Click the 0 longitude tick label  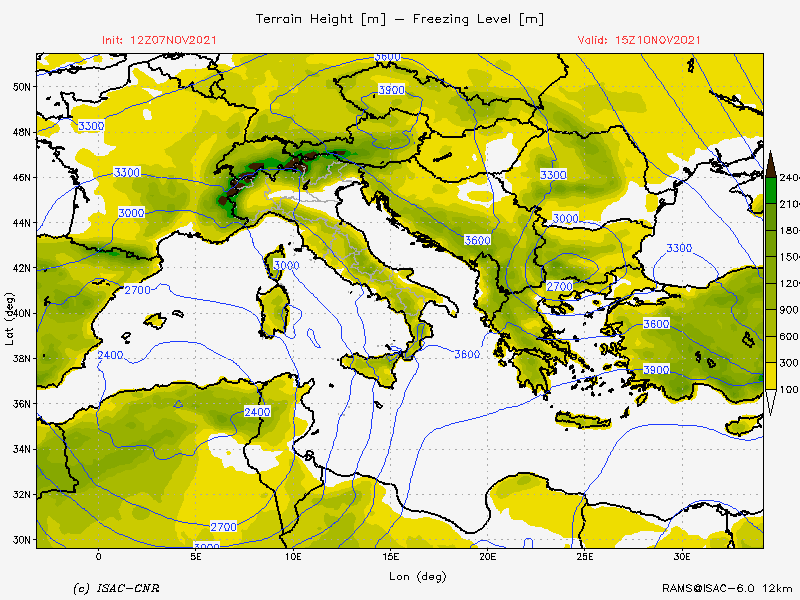coord(98,557)
